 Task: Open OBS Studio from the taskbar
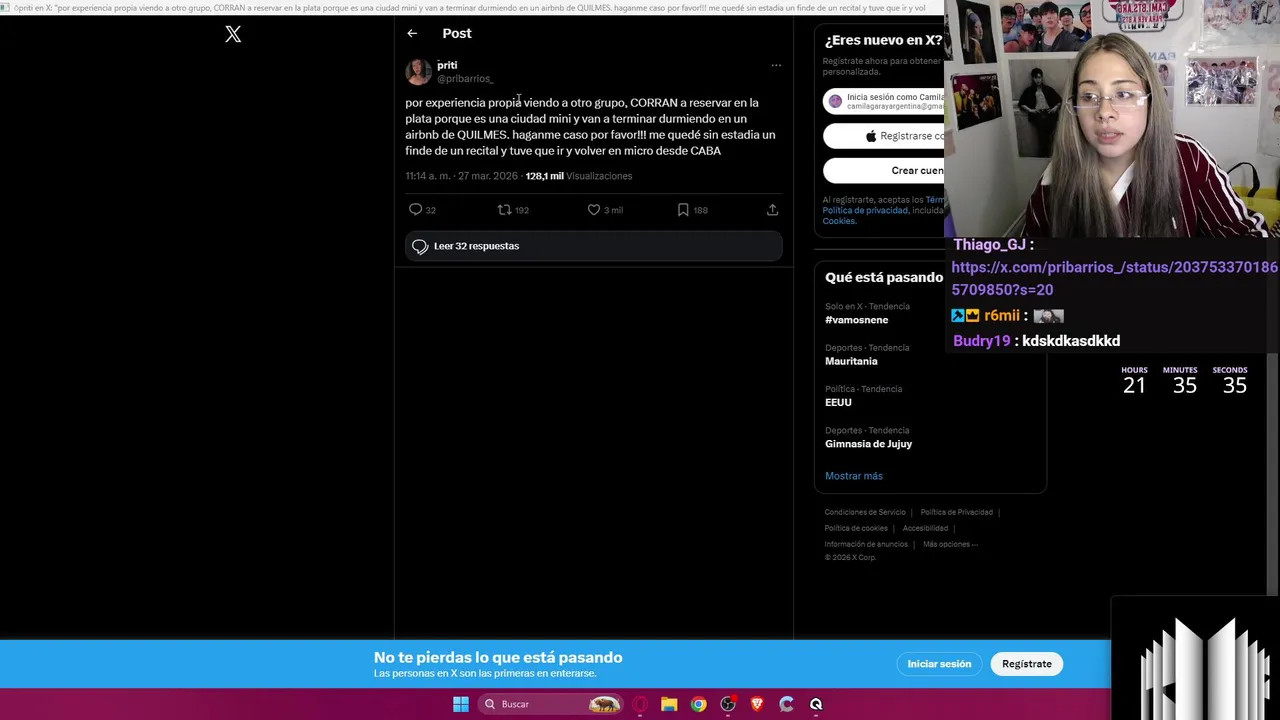click(x=728, y=704)
